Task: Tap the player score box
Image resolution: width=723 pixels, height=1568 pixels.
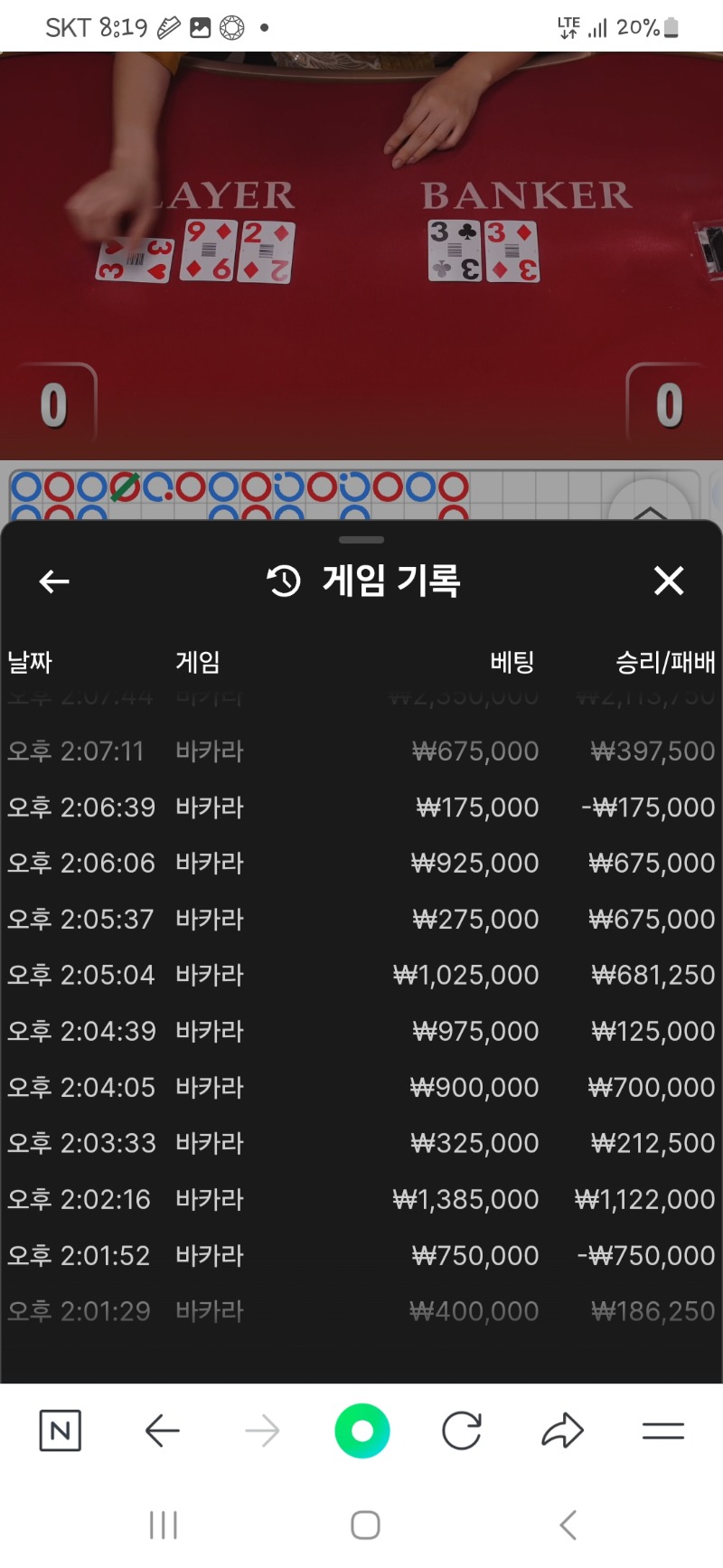Action: tap(54, 404)
